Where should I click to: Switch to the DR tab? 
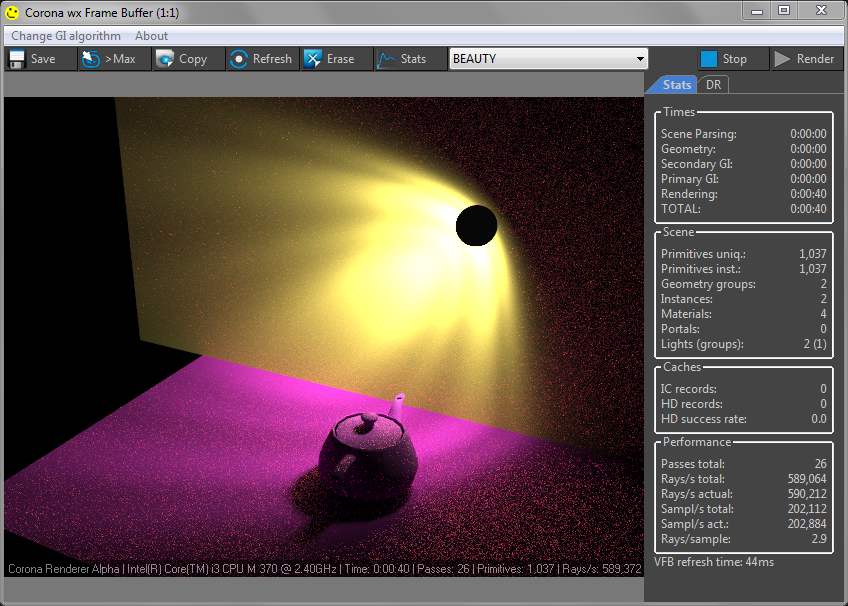coord(713,85)
